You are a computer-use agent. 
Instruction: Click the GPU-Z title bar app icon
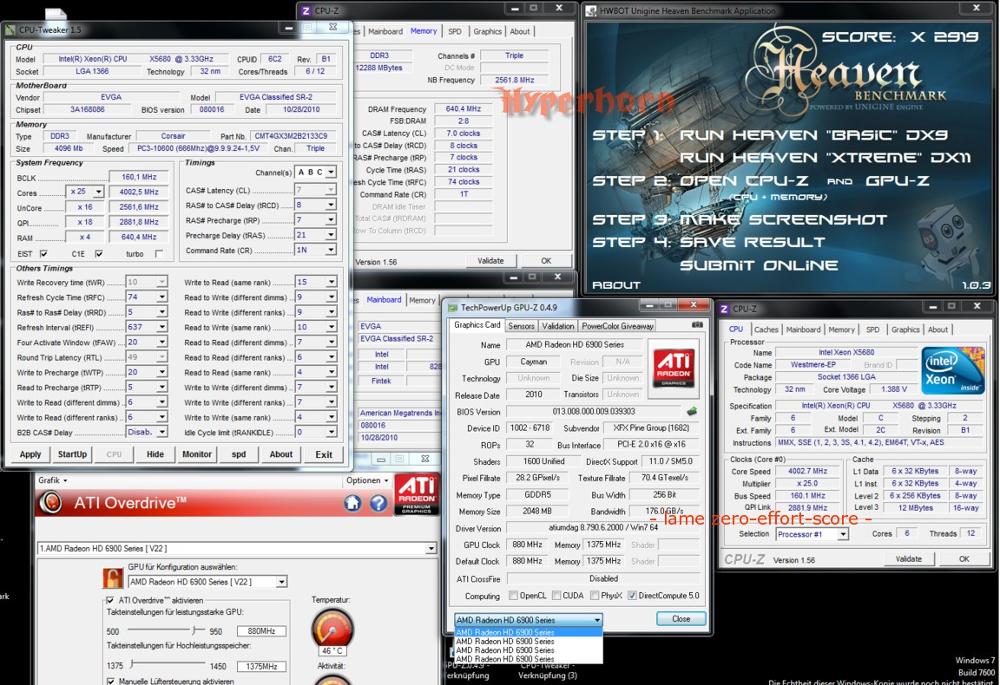click(452, 307)
